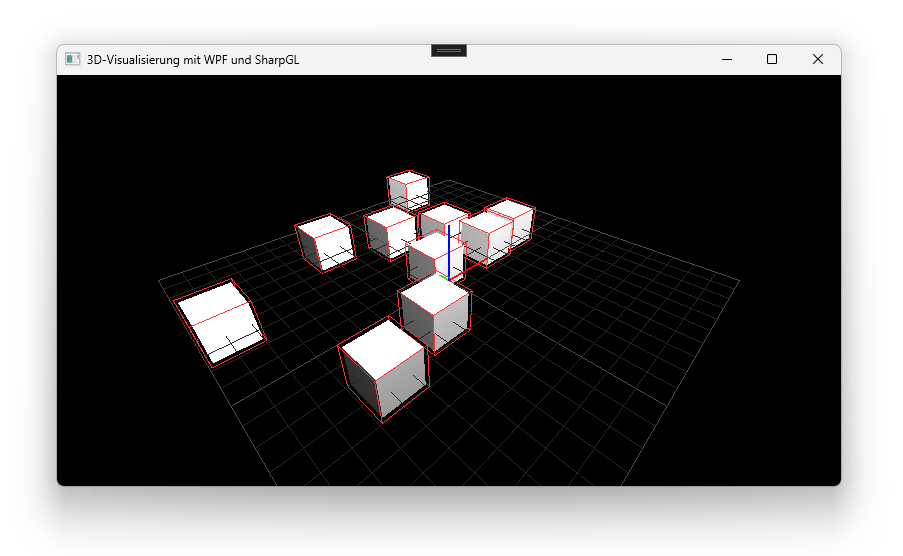Select the topmost cube at the back
The height and width of the screenshot is (556, 903).
408,191
